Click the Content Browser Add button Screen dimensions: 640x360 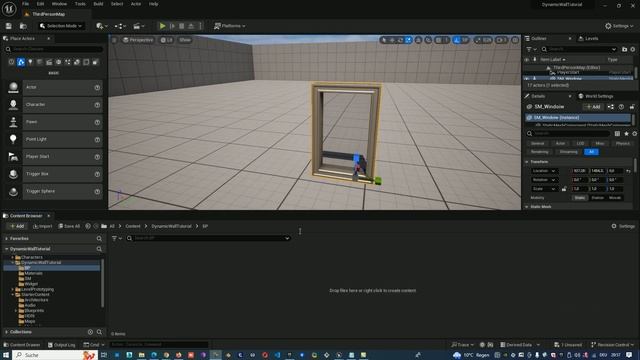pyautogui.click(x=17, y=226)
